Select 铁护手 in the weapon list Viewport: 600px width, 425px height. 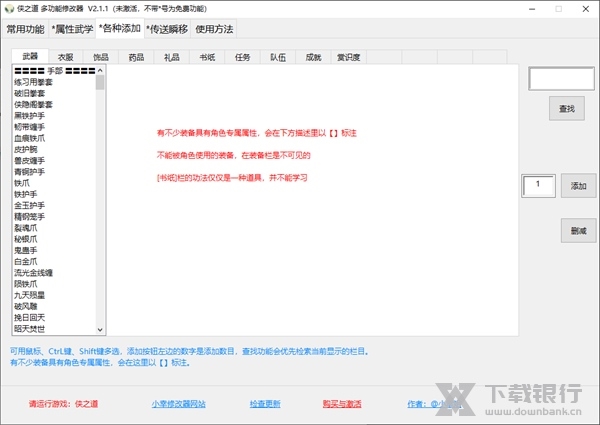click(54, 194)
